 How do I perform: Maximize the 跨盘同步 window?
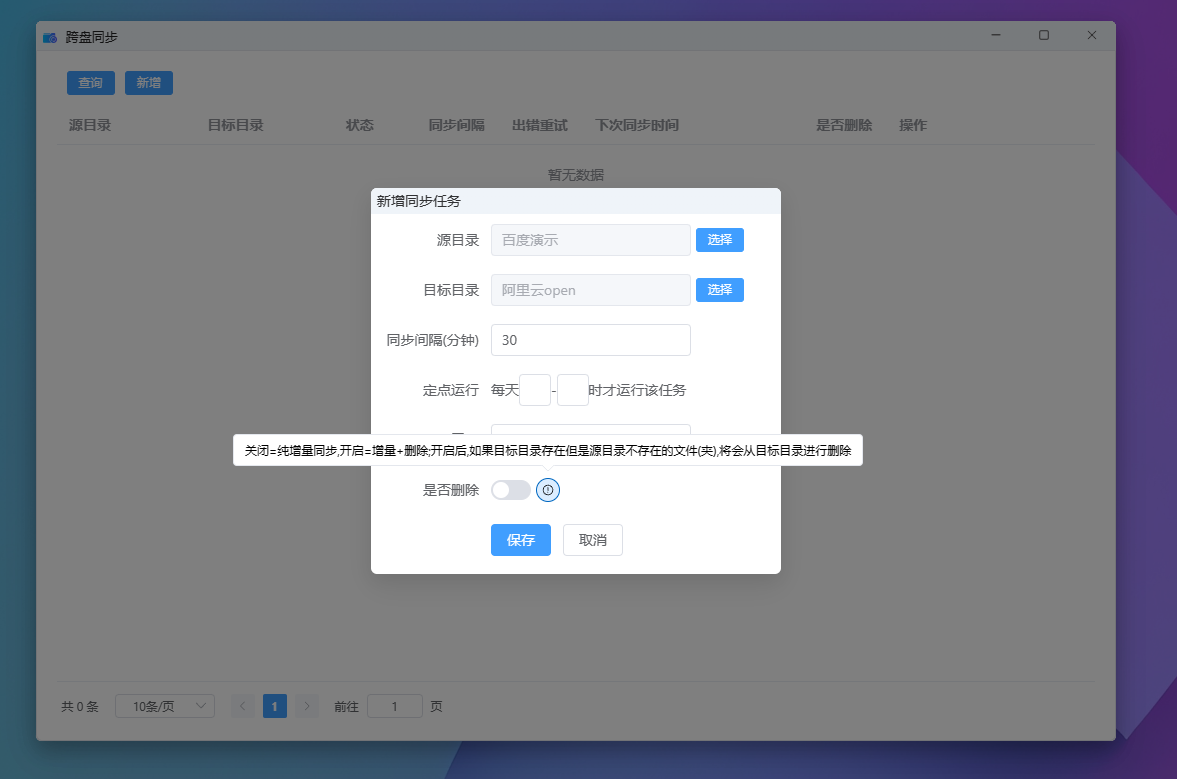coord(1043,35)
